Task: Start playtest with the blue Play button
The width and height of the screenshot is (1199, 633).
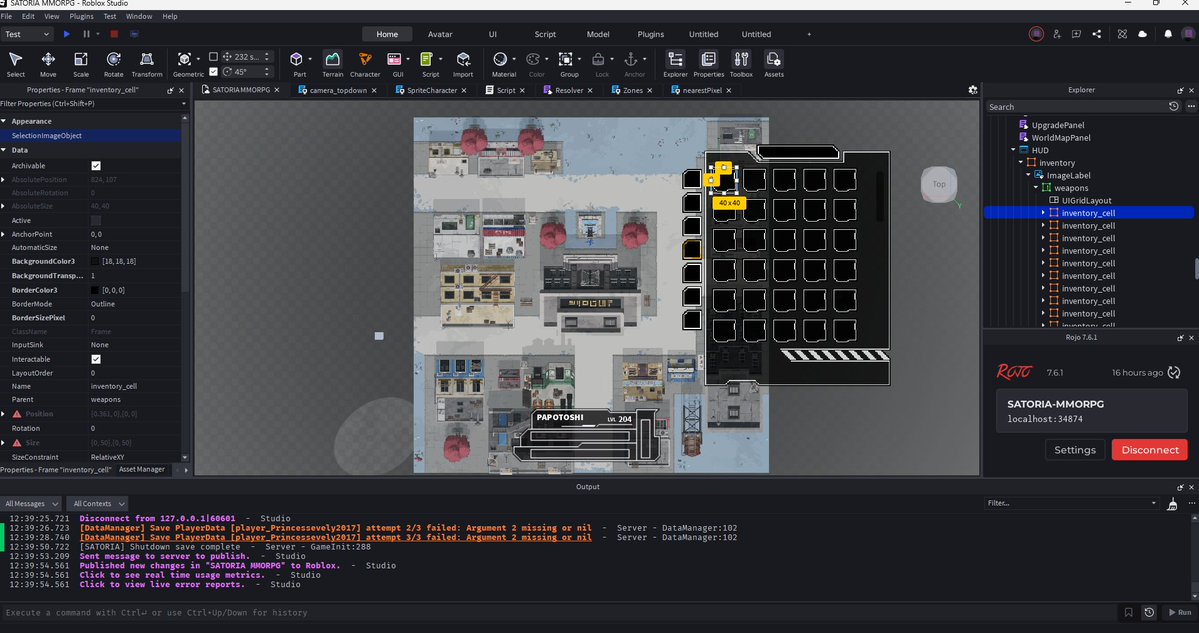Action: [67, 34]
